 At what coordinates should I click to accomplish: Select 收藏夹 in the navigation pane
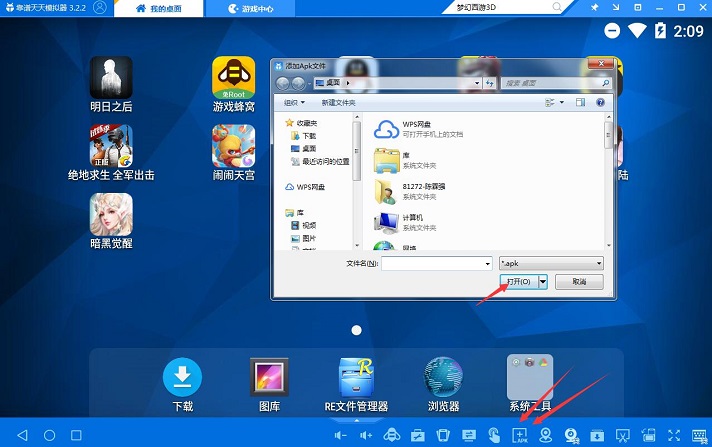302,123
